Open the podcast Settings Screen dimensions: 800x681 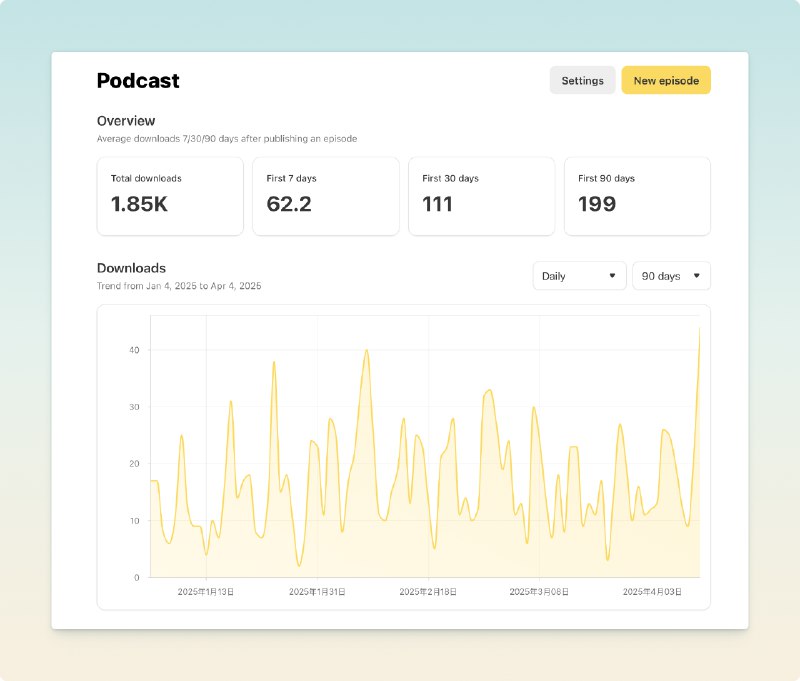582,81
